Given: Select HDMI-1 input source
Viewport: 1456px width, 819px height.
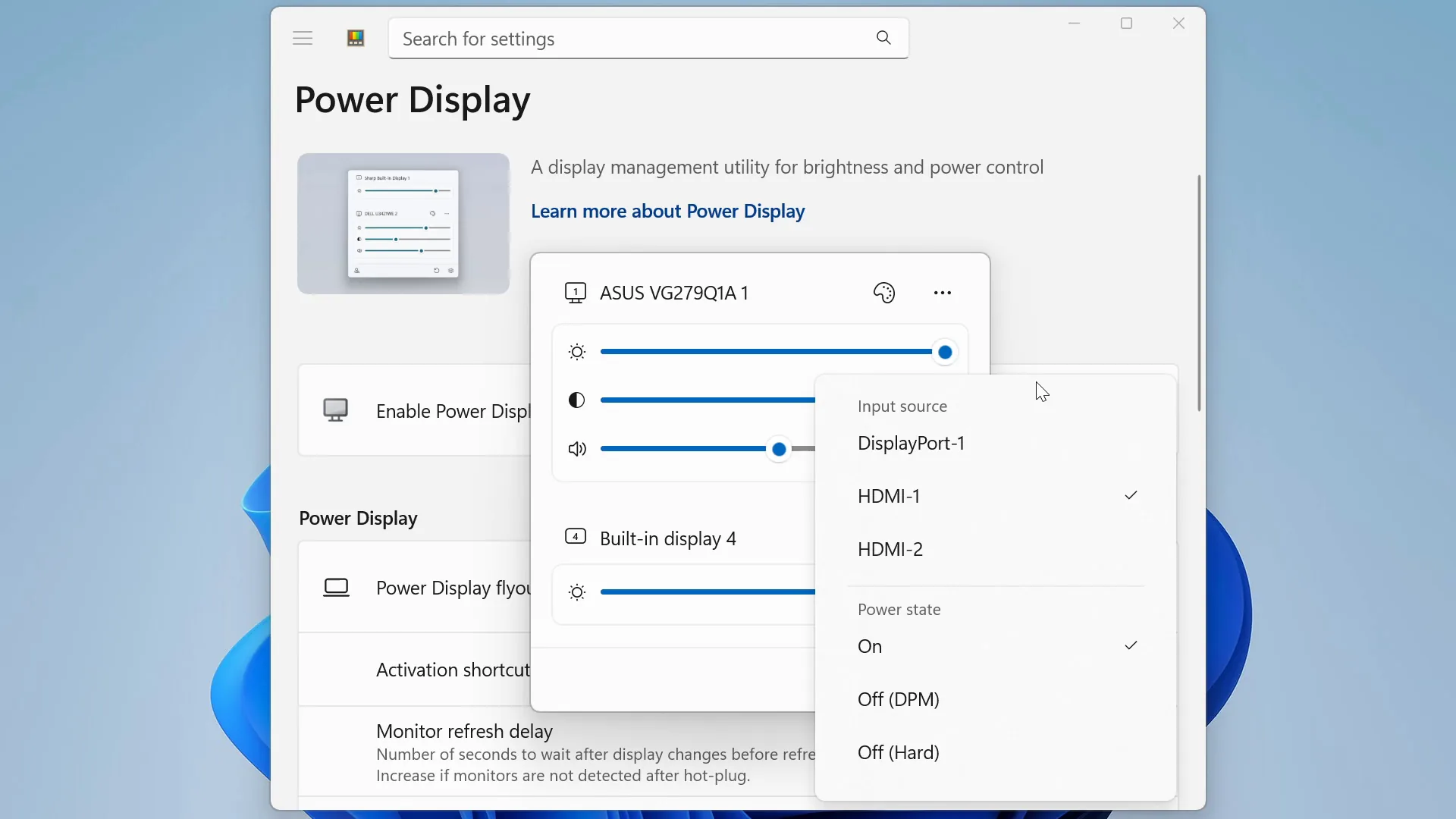Looking at the screenshot, I should point(996,496).
